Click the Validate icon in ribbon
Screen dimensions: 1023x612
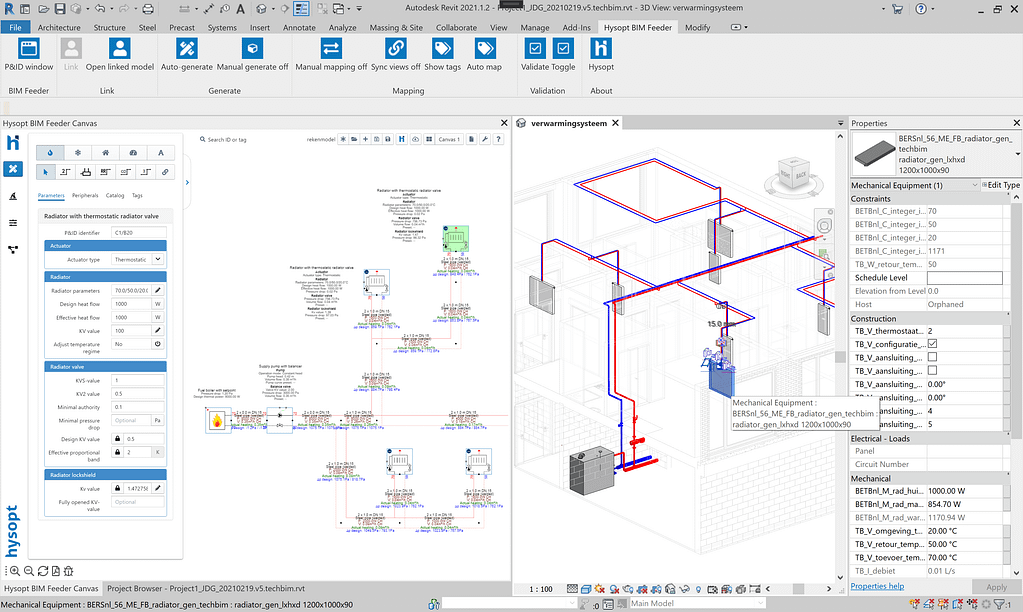(x=535, y=49)
